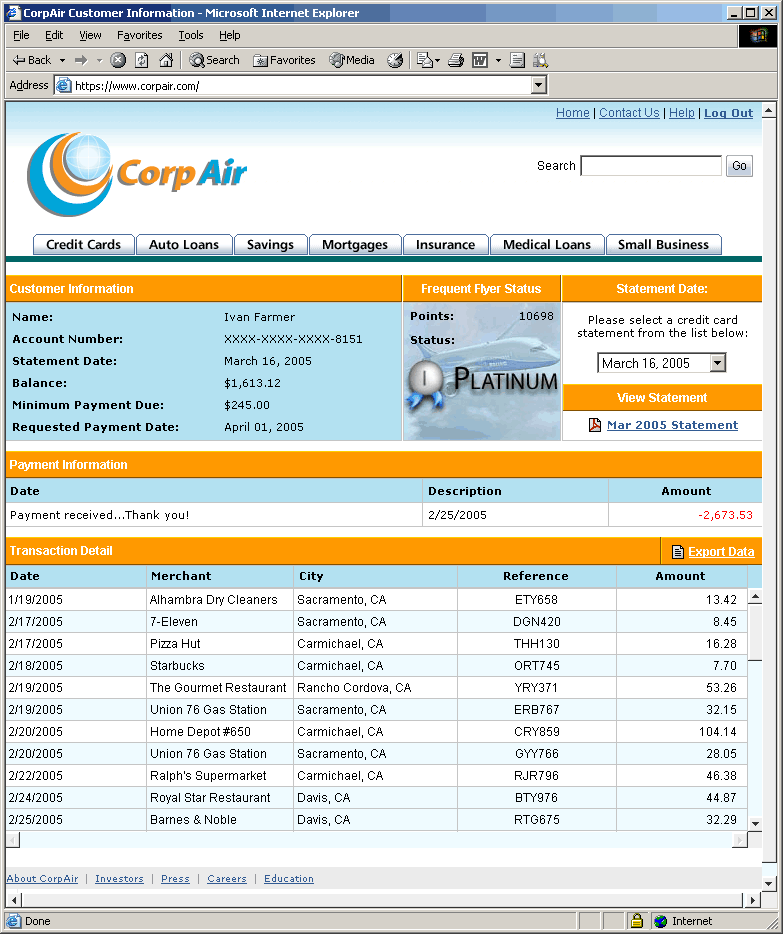Screen dimensions: 783x934
Task: Click the transaction table scroll up arrow
Action: click(x=755, y=596)
